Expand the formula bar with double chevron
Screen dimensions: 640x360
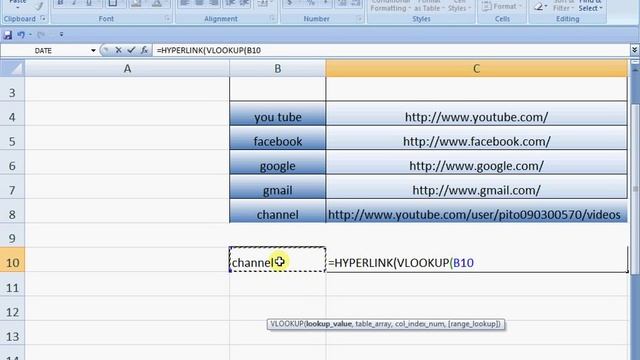click(634, 50)
